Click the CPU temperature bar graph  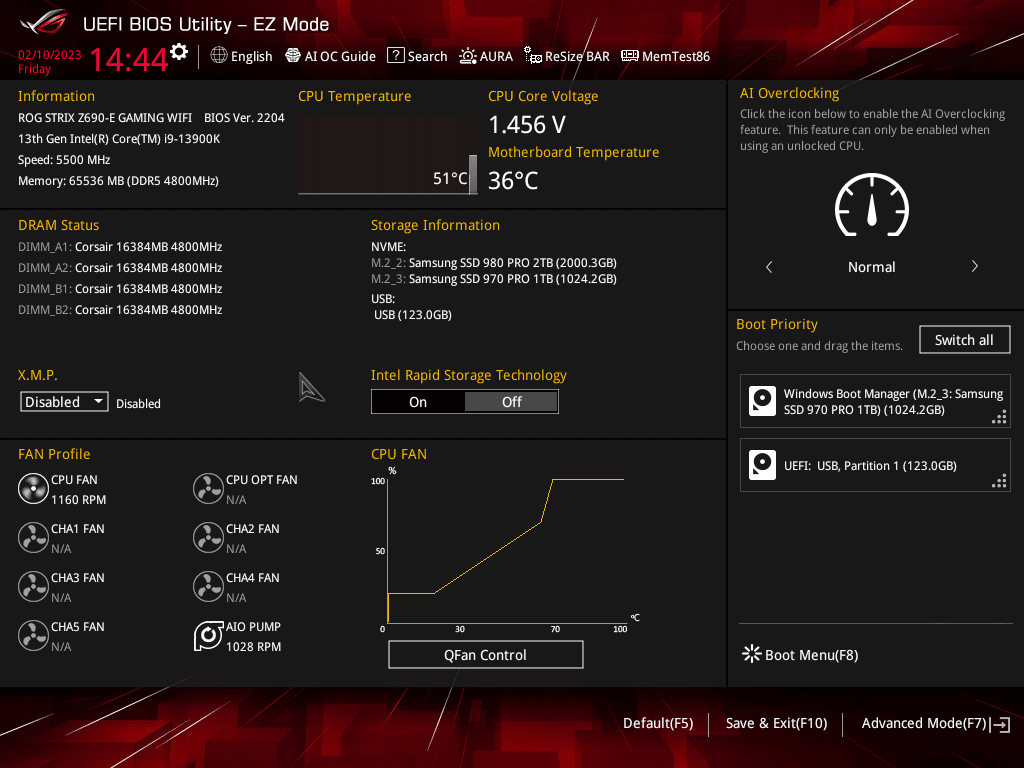click(x=388, y=155)
